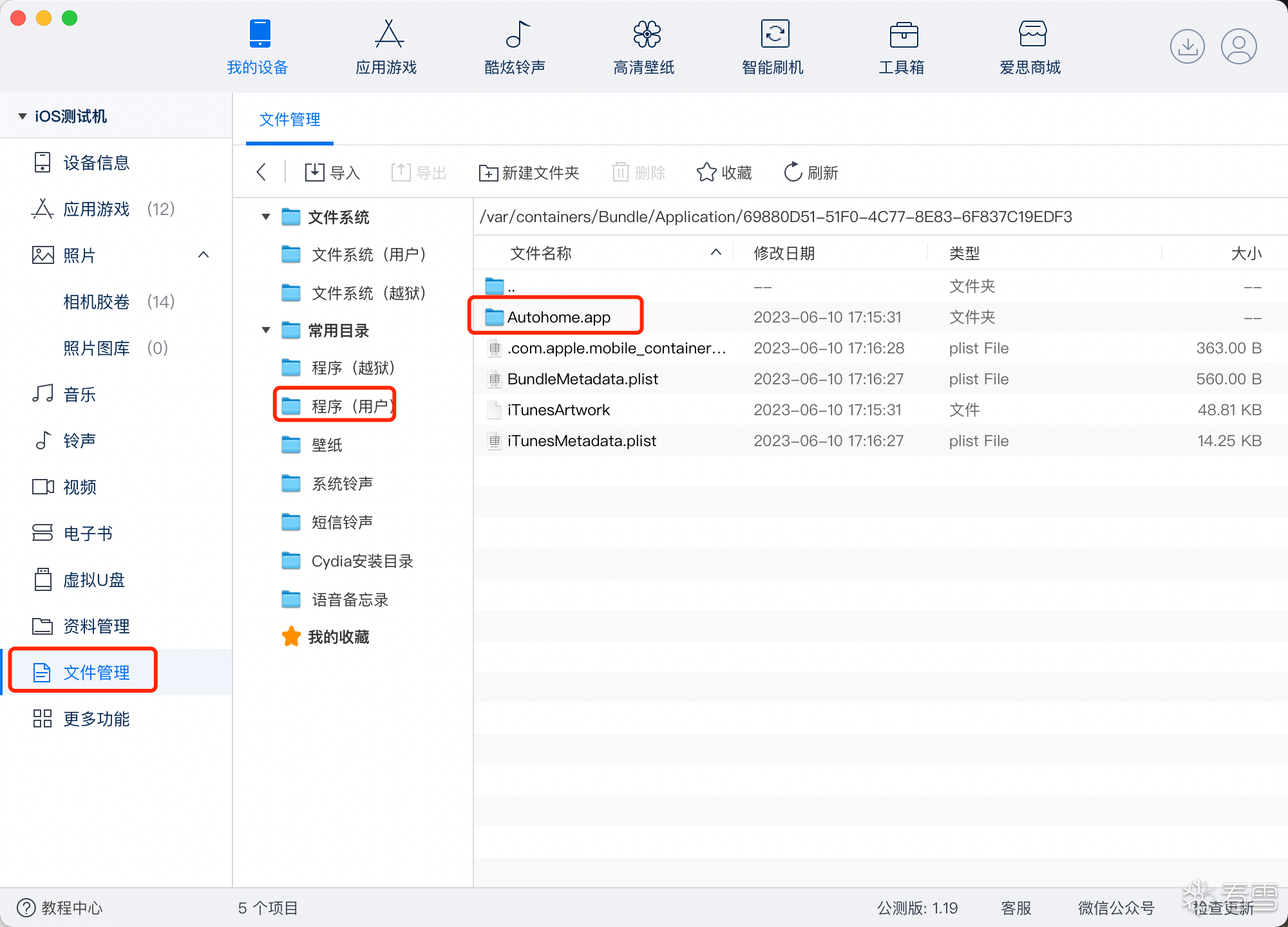The image size is (1288, 927).
Task: Sort by 文件名称 column header
Action: (x=541, y=254)
